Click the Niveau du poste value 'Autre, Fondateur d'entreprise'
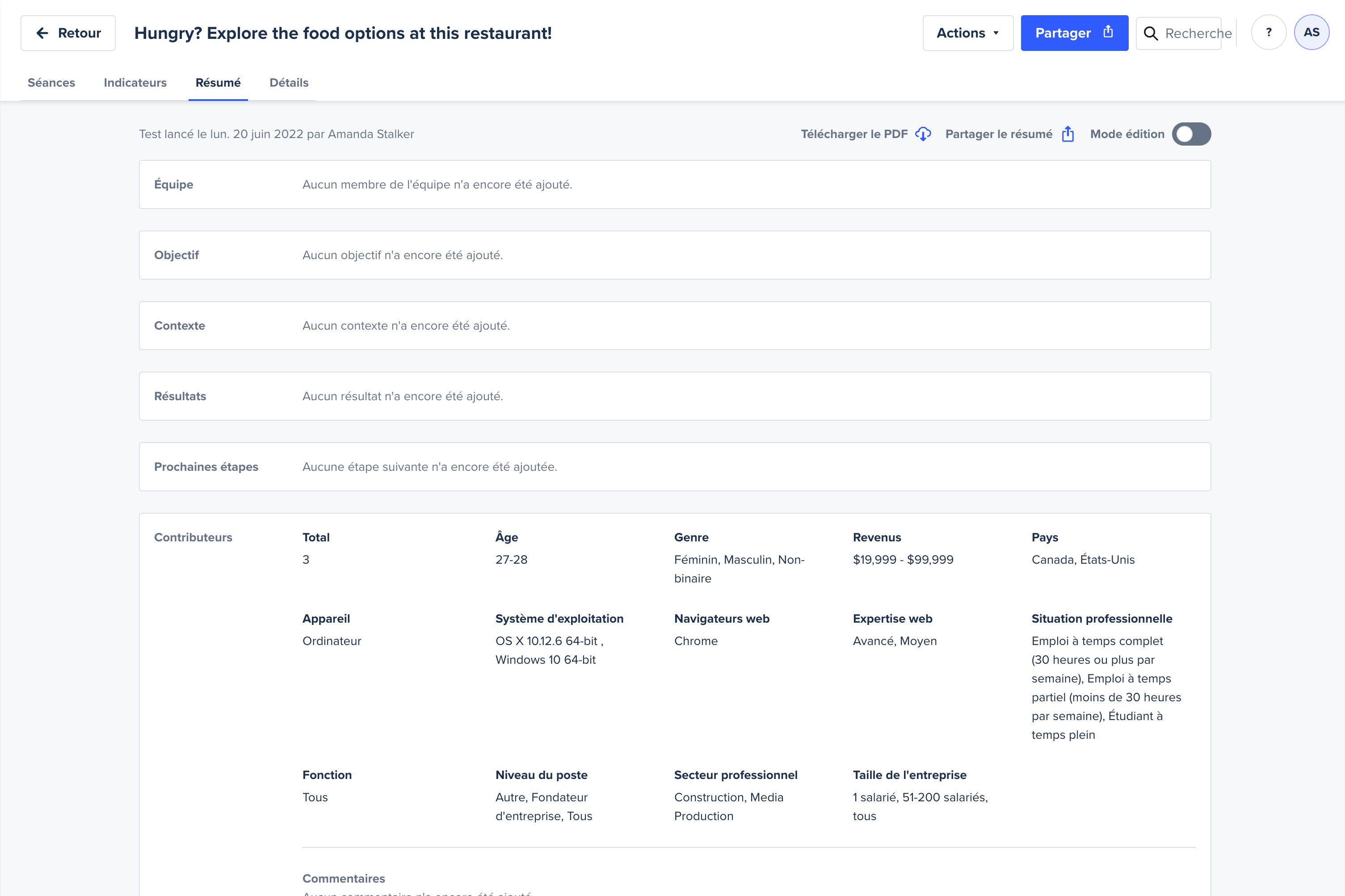This screenshot has height=896, width=1345. (544, 807)
